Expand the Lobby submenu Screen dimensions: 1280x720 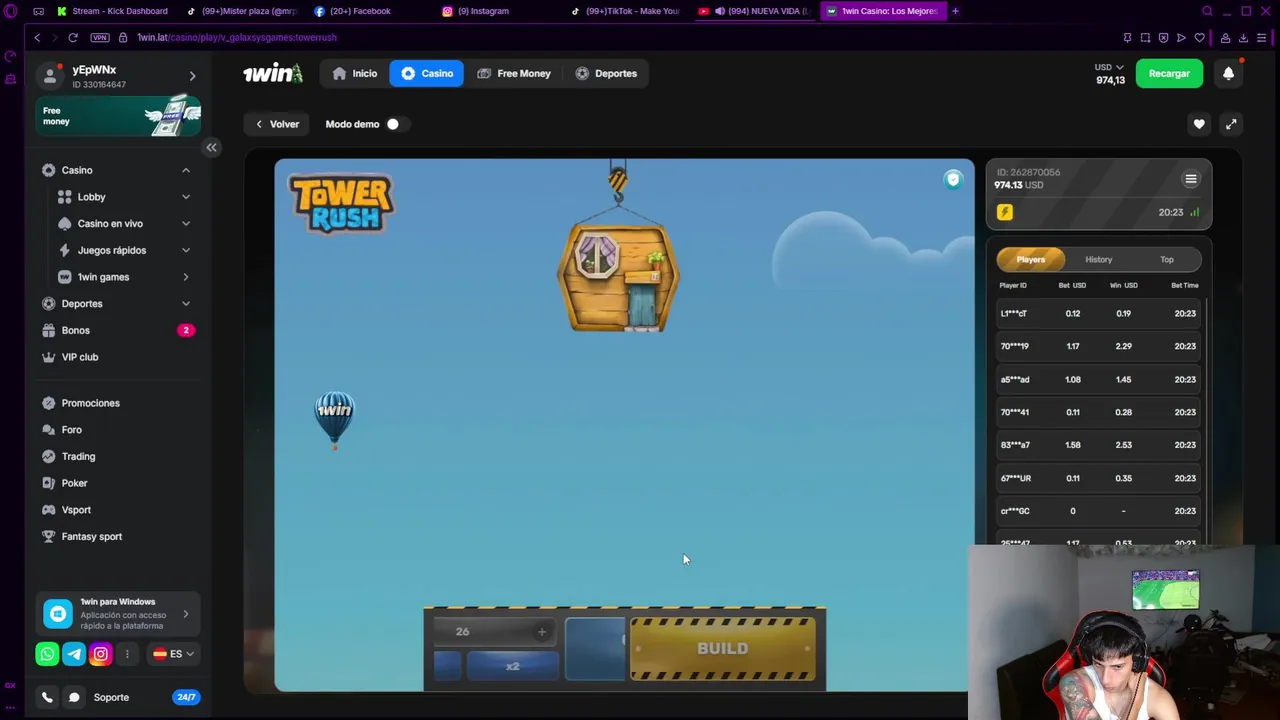(x=186, y=197)
